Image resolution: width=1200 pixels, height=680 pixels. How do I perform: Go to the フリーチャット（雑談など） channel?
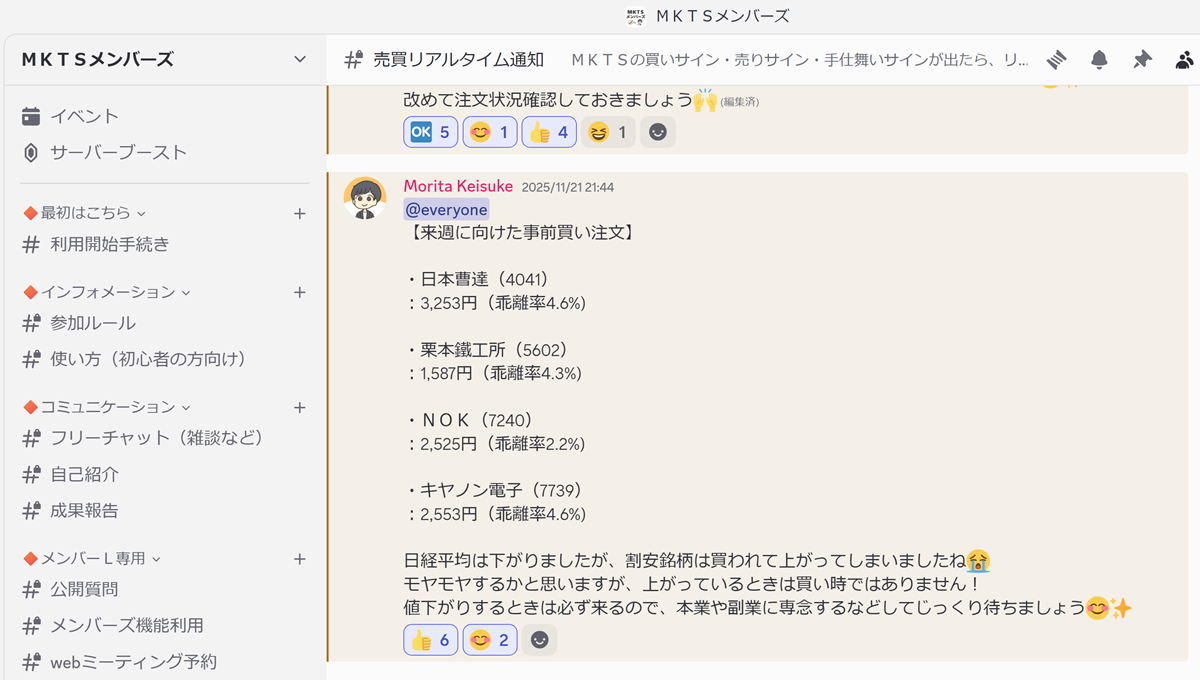click(156, 438)
